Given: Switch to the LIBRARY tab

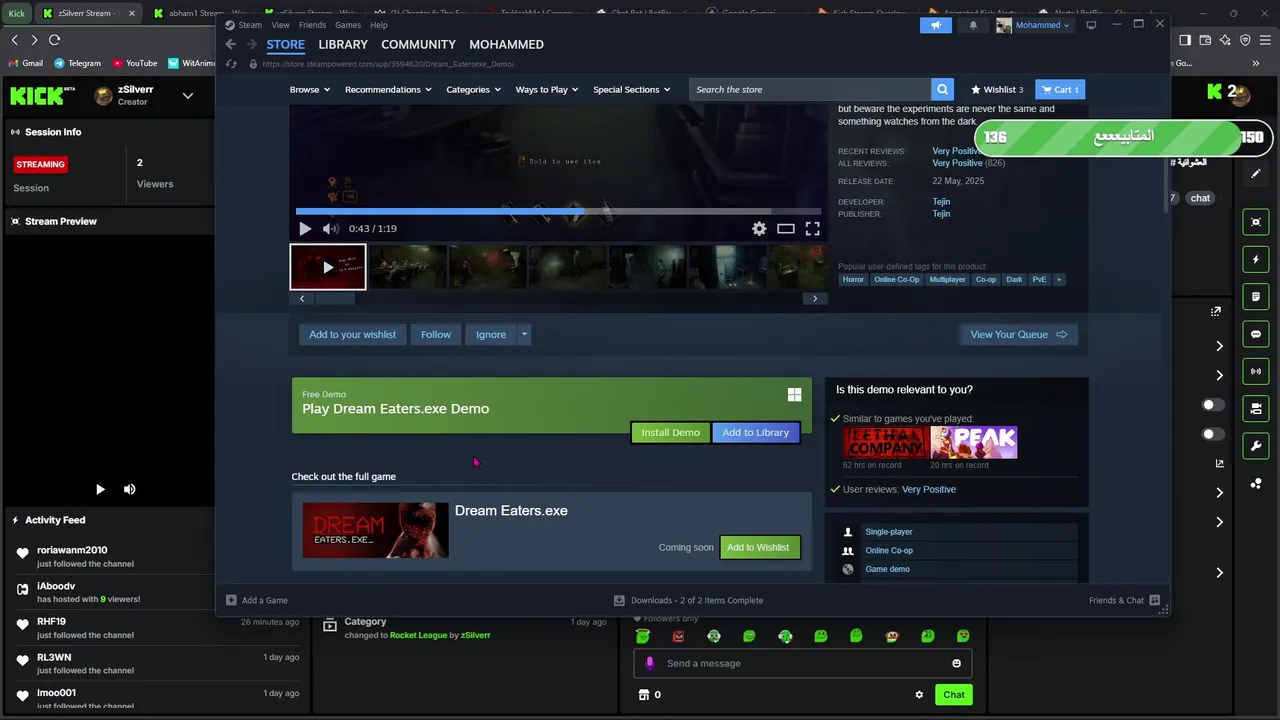Looking at the screenshot, I should [x=343, y=44].
